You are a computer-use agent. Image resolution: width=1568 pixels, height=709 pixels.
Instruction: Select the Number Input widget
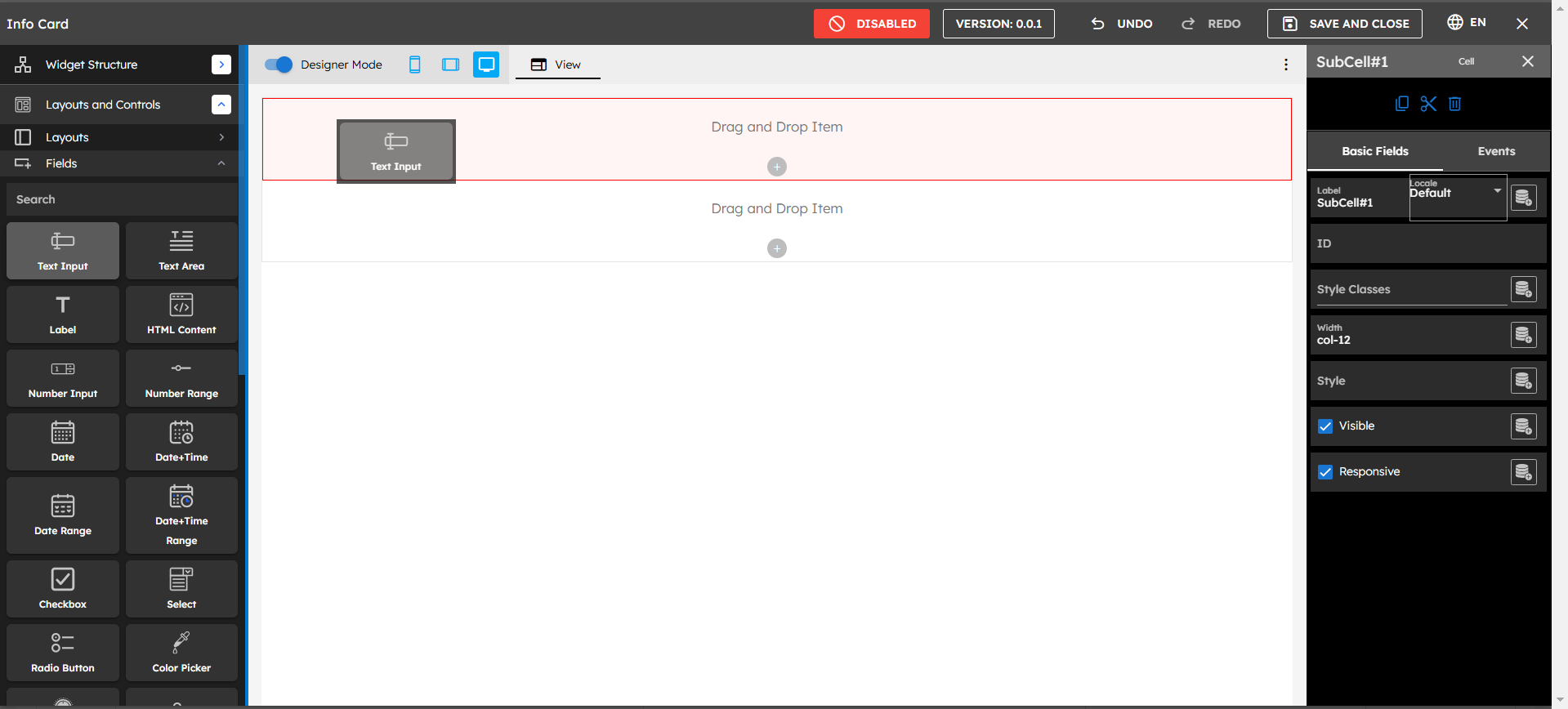(63, 378)
